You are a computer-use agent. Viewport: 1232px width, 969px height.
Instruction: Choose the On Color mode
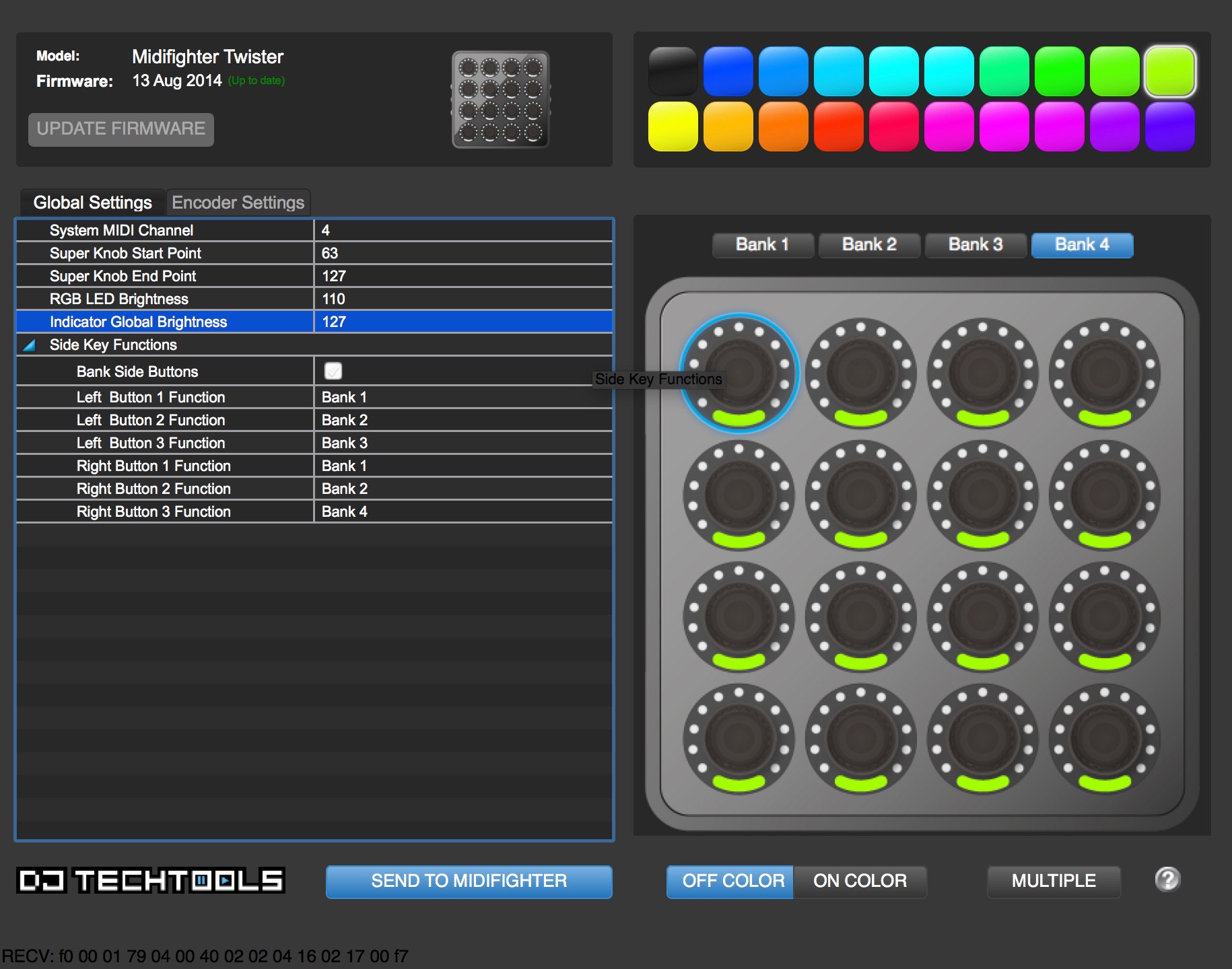[860, 882]
